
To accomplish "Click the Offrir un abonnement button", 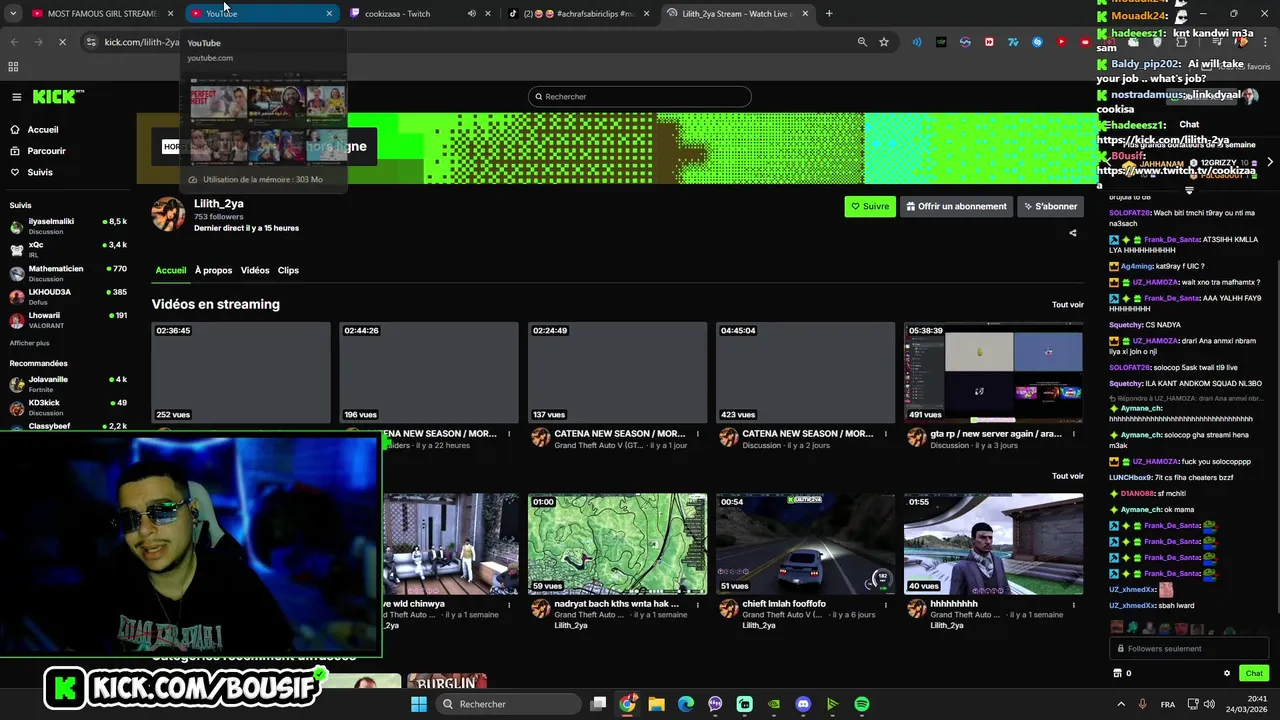I will [956, 207].
